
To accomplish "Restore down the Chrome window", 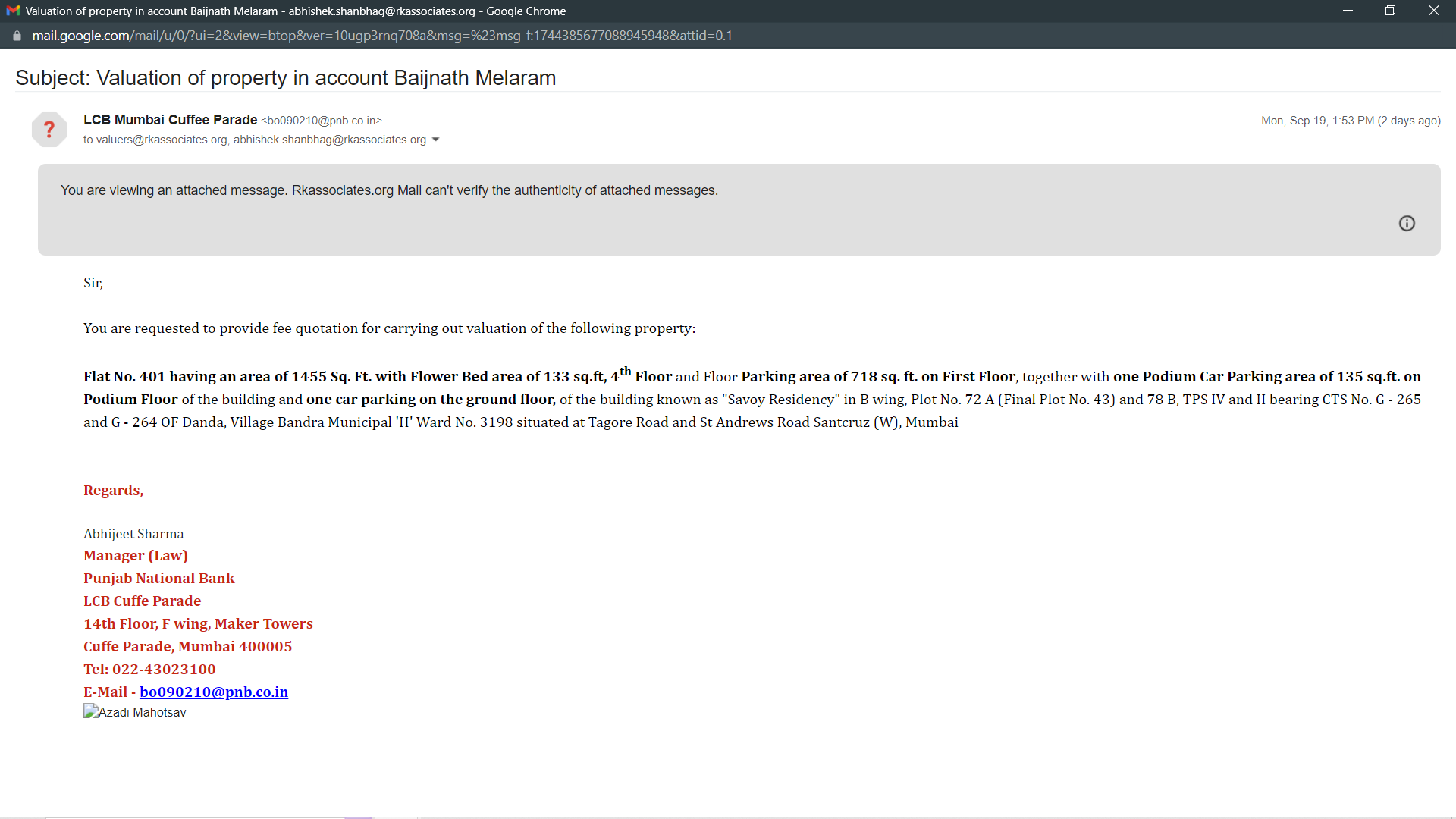I will pos(1390,11).
